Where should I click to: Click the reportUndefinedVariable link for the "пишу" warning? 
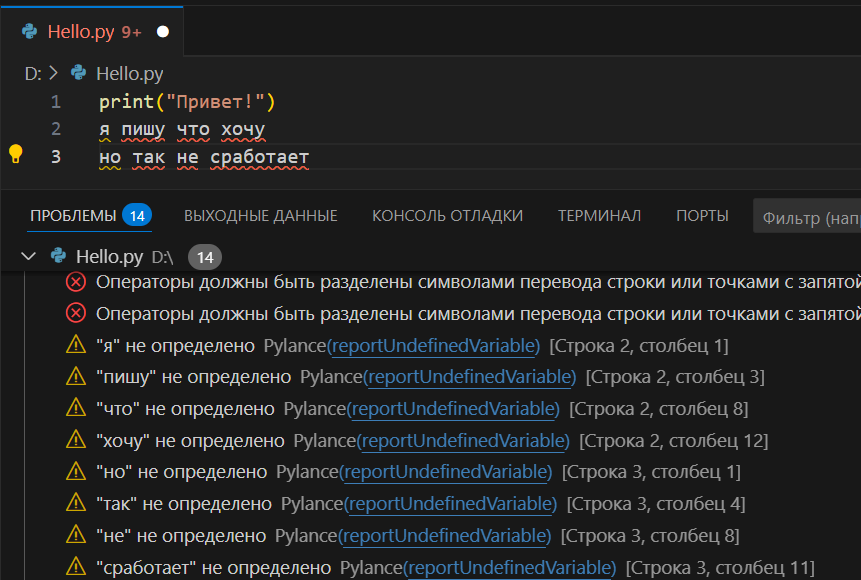pos(469,377)
